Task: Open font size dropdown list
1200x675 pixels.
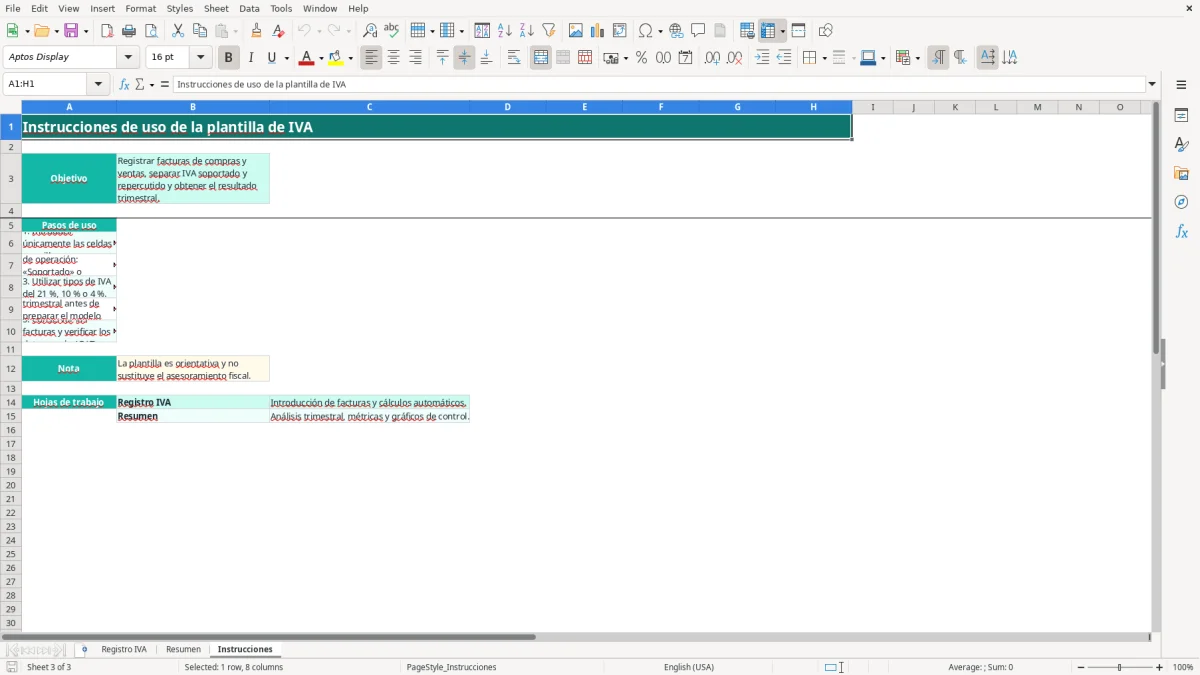Action: (x=200, y=58)
